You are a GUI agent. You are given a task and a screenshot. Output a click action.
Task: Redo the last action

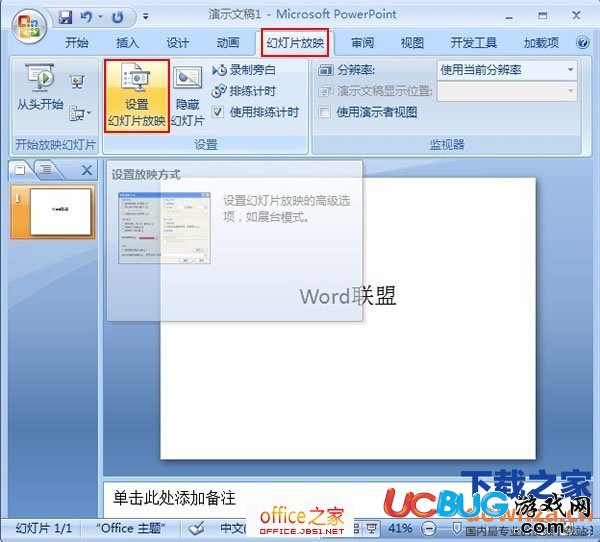click(x=118, y=17)
